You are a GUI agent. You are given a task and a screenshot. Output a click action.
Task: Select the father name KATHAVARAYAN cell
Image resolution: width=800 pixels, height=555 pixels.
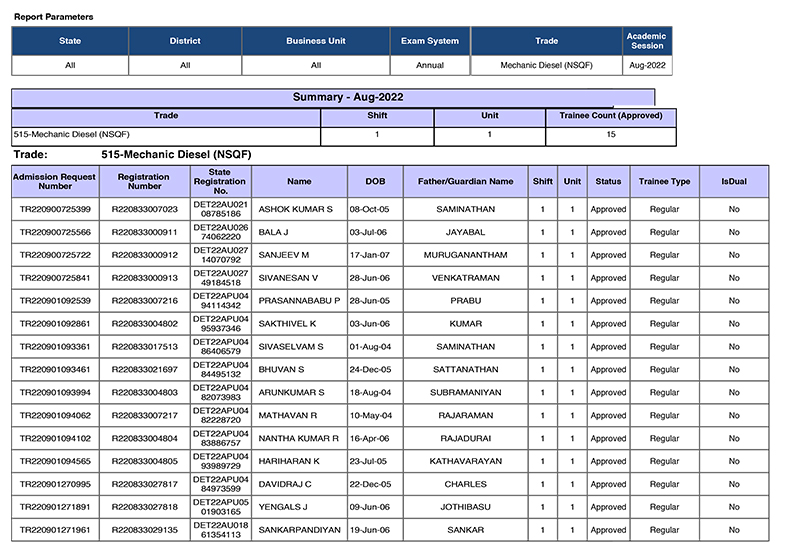pyautogui.click(x=465, y=461)
